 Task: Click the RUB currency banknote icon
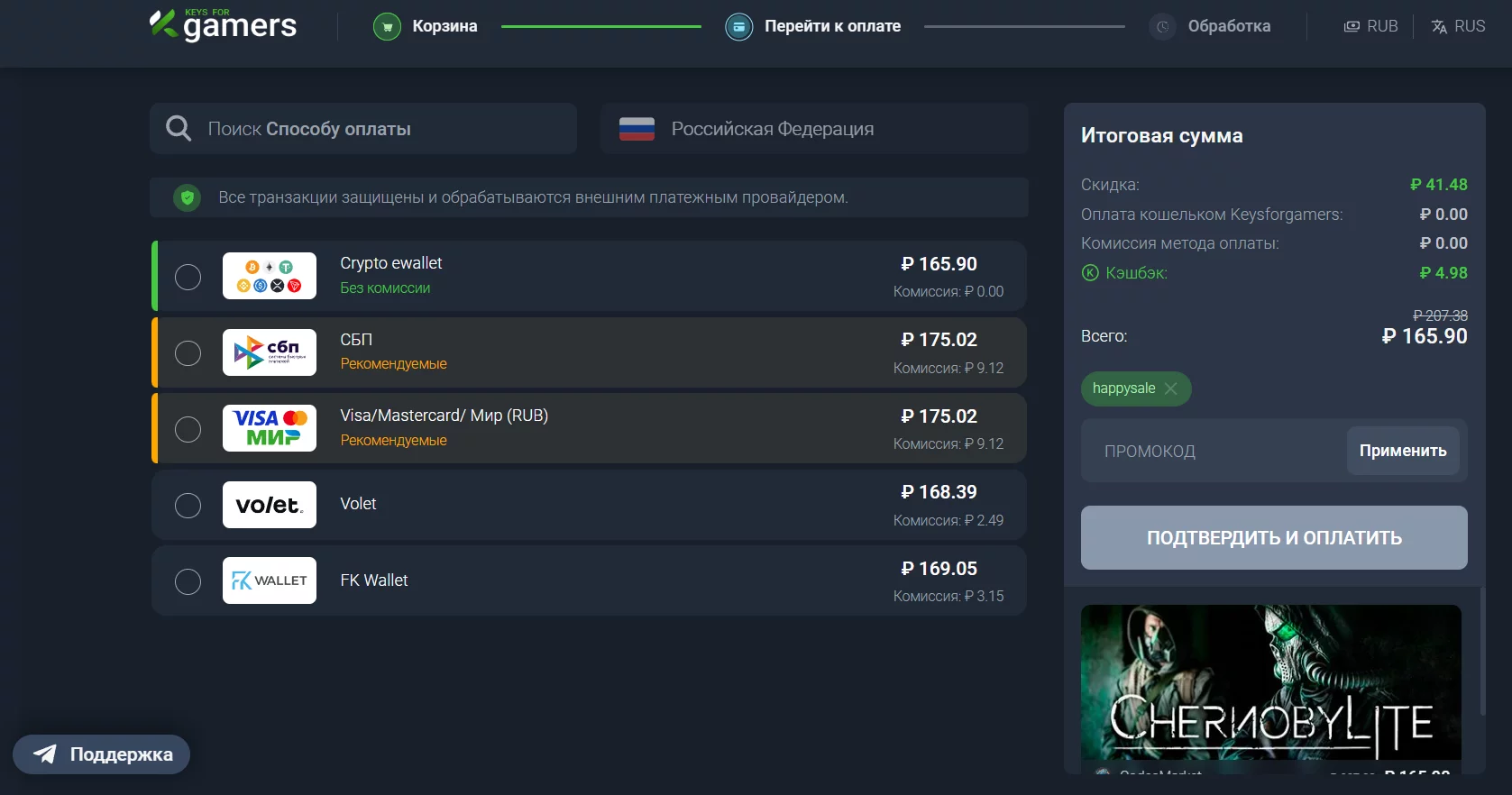1352,26
